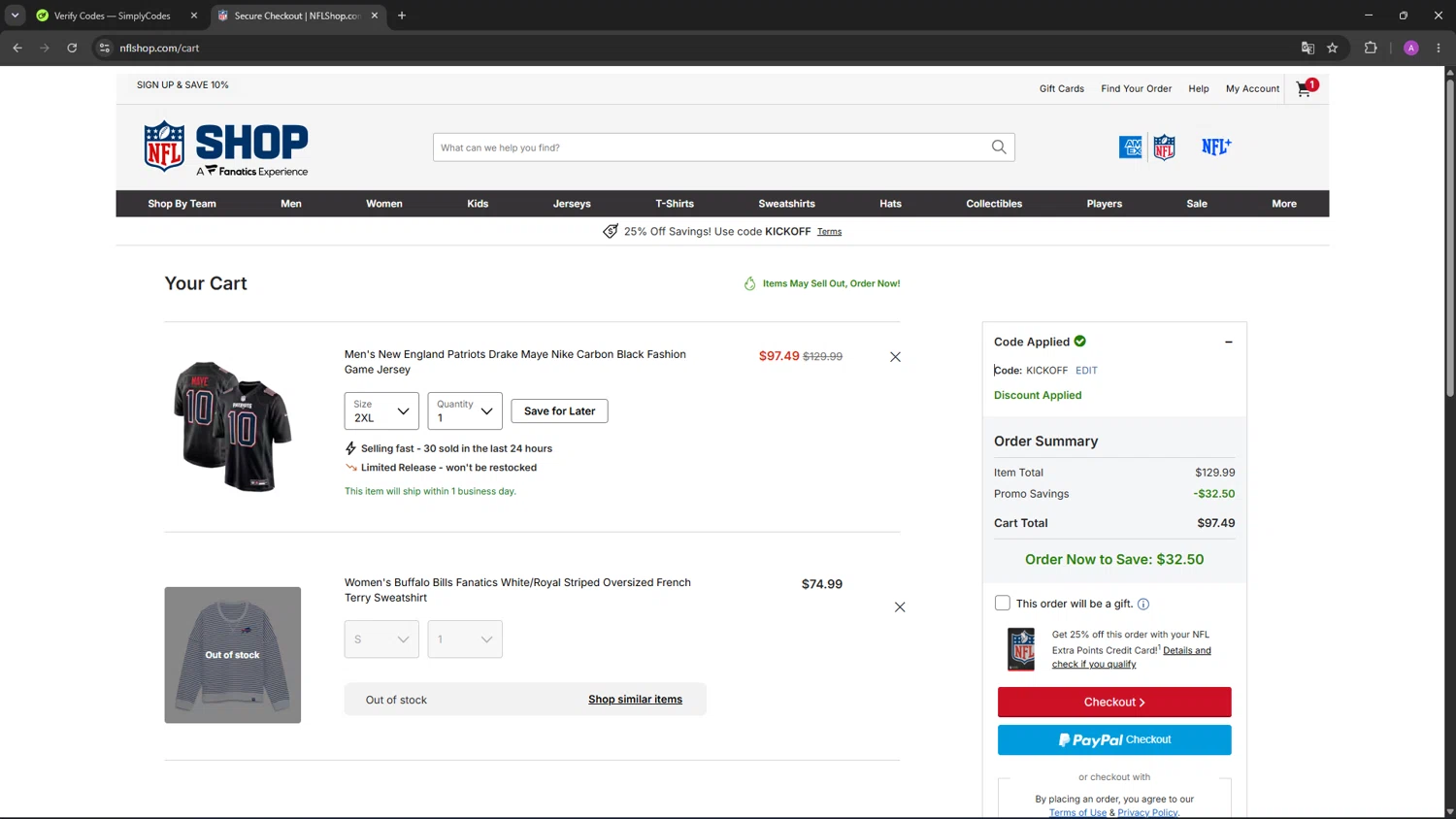Open the Size 2XL dropdown for the jersey
The height and width of the screenshot is (819, 1456).
[381, 410]
